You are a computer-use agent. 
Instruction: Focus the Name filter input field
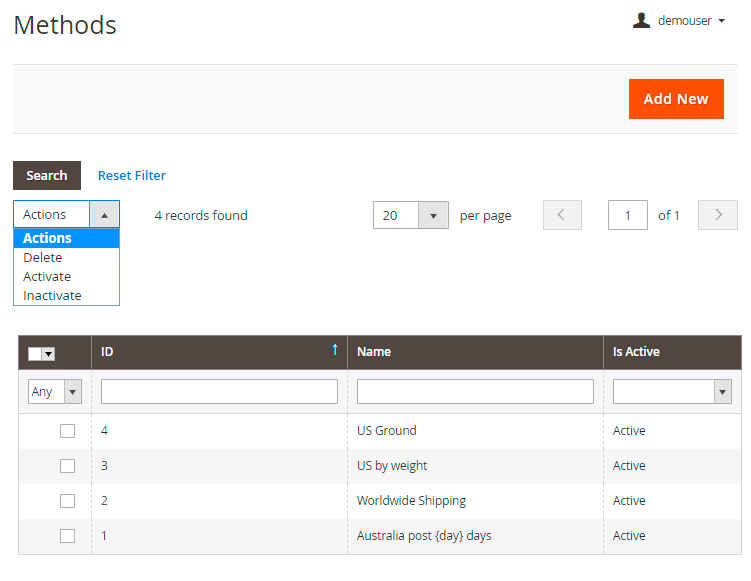click(x=475, y=392)
